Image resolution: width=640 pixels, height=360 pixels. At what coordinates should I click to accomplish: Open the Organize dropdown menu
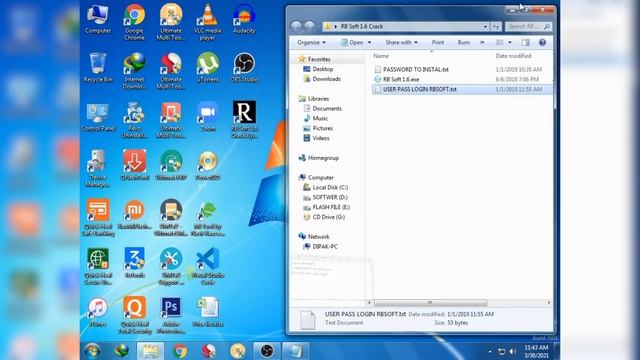311,42
